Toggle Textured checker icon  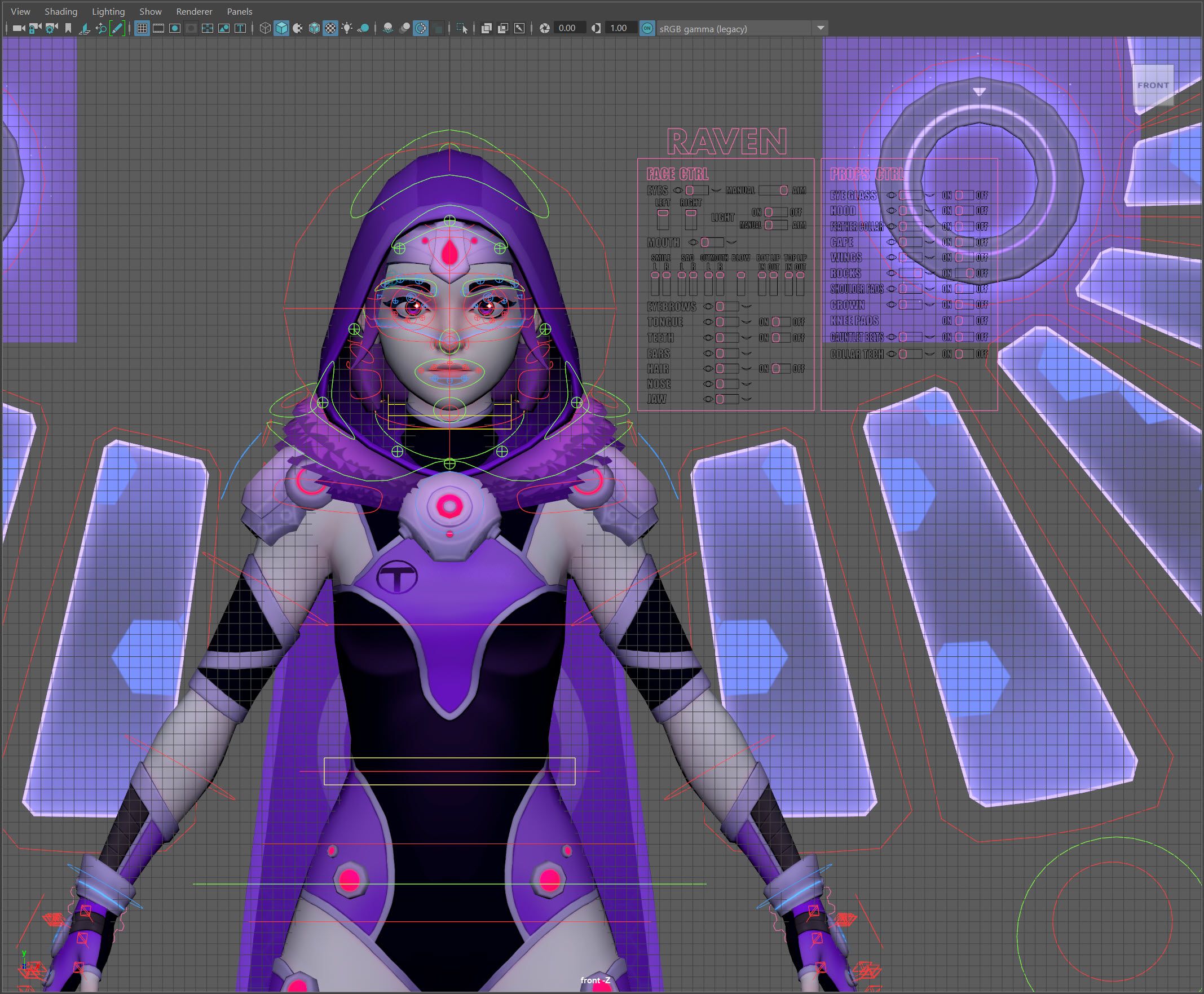click(330, 28)
